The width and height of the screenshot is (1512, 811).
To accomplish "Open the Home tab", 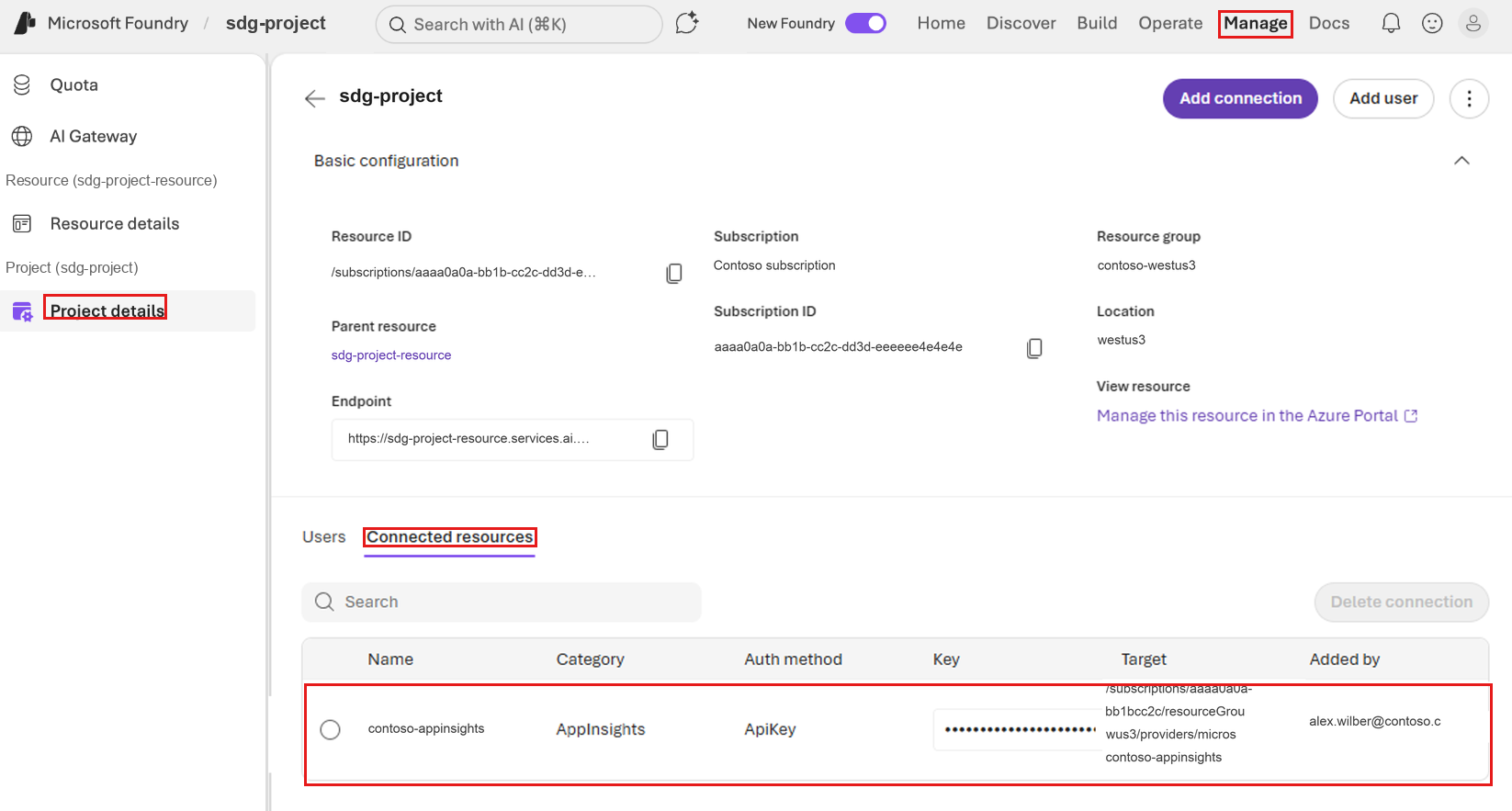I will point(941,23).
